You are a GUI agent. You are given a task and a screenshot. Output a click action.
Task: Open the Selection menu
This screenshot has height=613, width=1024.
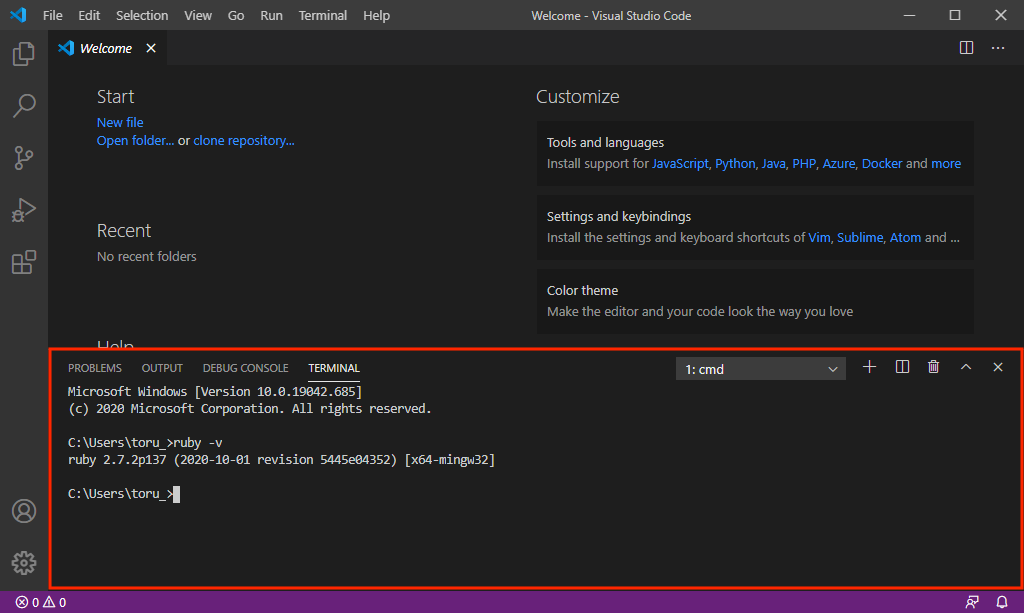coord(142,16)
